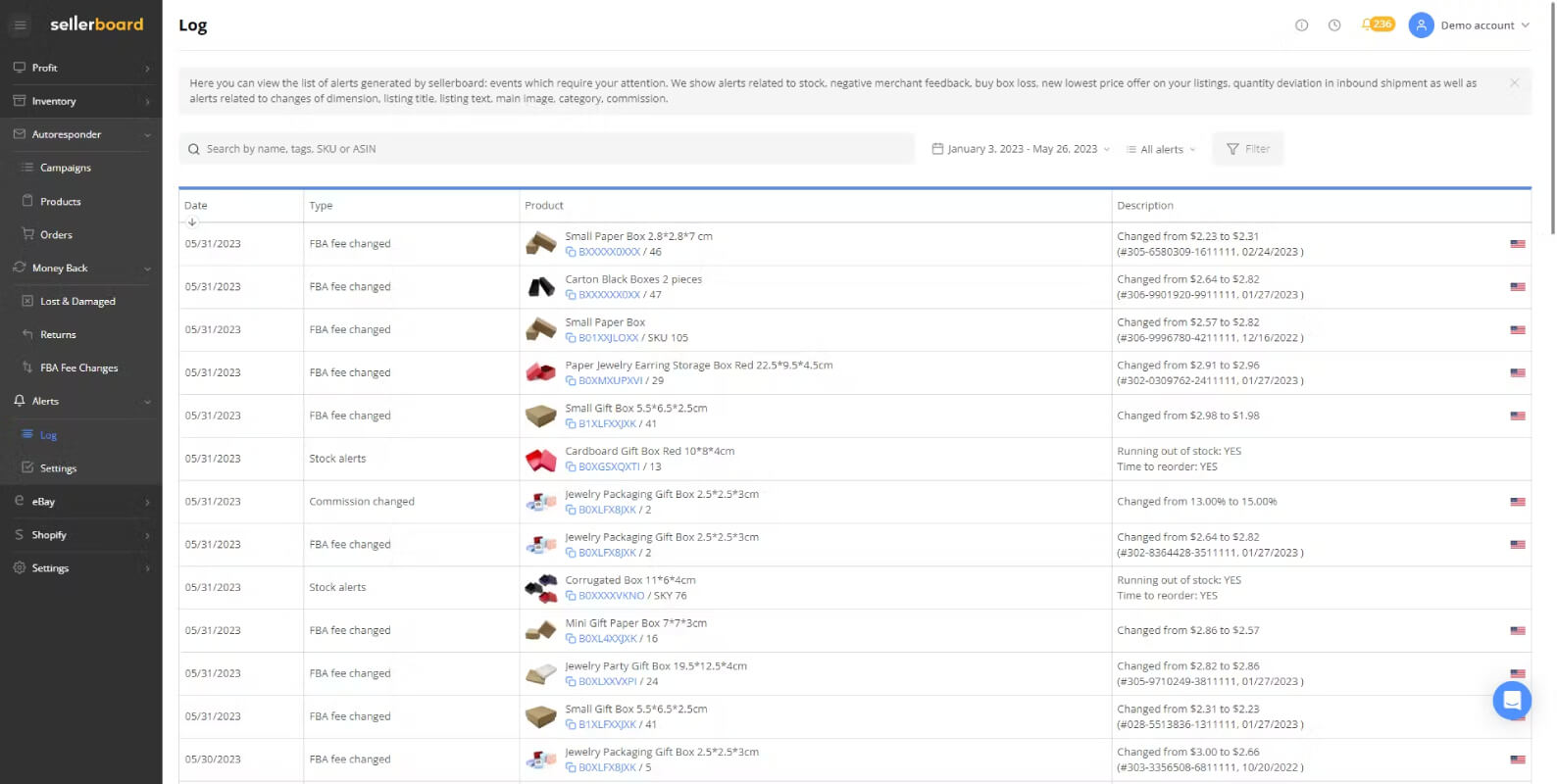This screenshot has height=784, width=1557.
Task: Copy ASIN icon next to B0XGSXQXTI
Action: point(571,467)
